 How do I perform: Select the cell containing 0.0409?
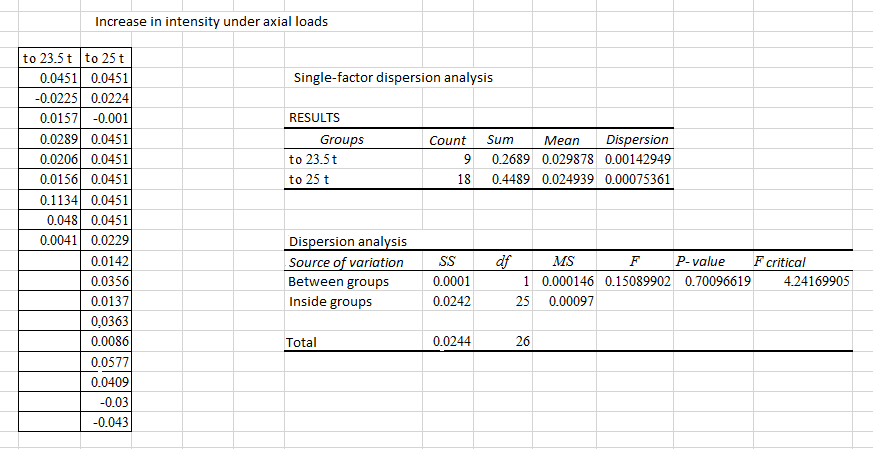pos(106,382)
